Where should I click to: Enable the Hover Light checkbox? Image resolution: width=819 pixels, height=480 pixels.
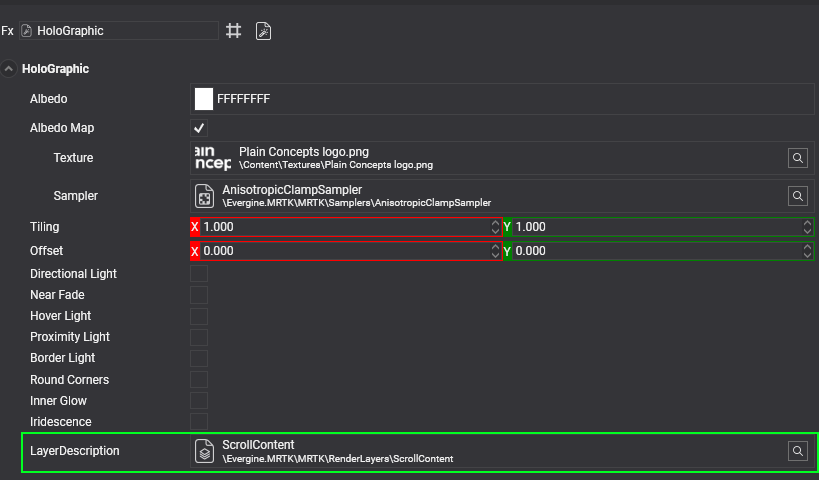(199, 316)
